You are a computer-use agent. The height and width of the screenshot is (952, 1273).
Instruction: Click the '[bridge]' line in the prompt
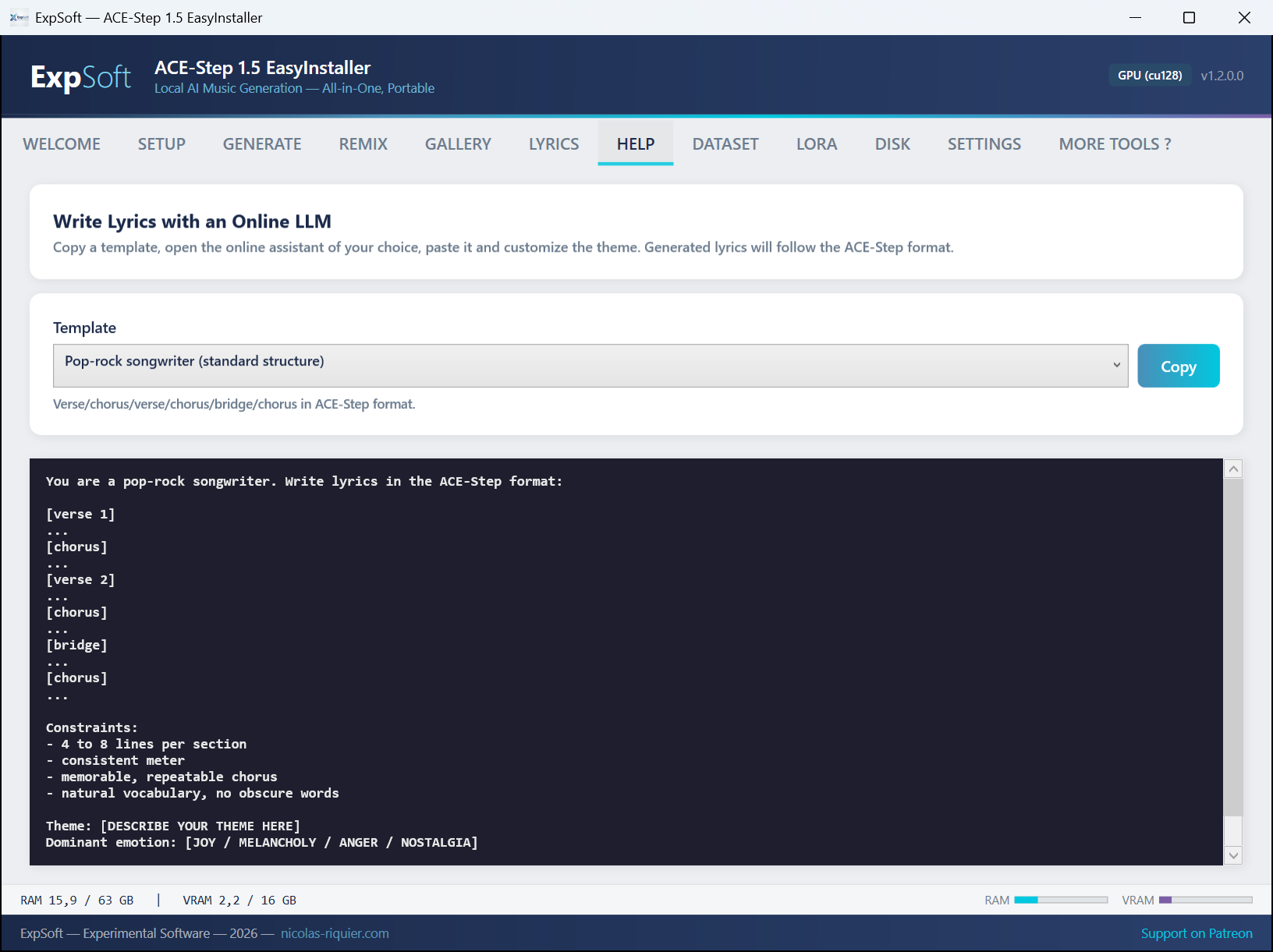[76, 645]
